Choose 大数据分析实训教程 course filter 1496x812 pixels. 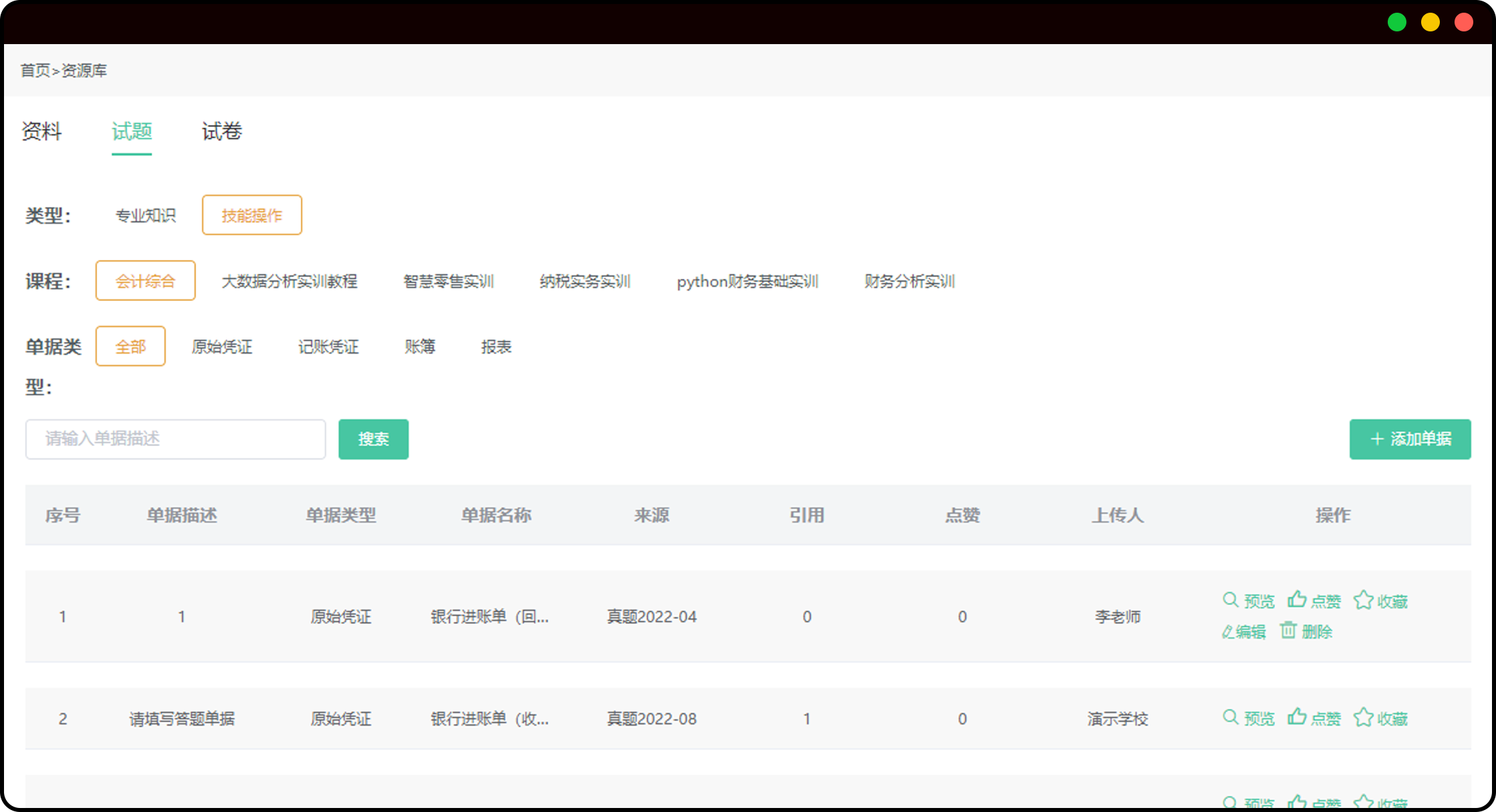tap(289, 281)
